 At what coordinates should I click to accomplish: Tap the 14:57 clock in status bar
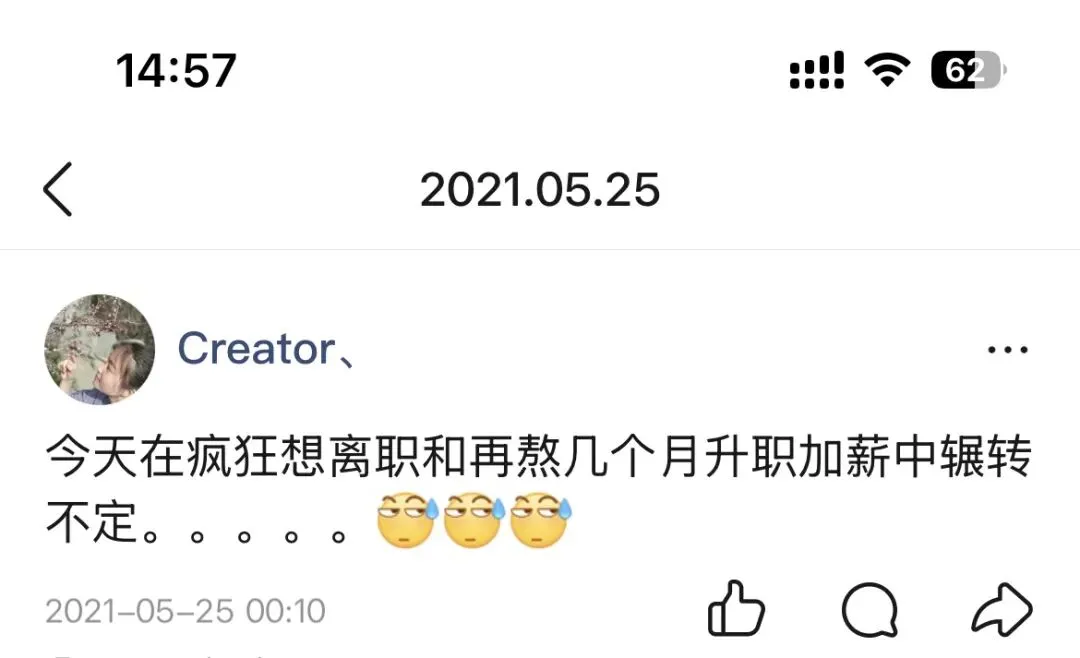pyautogui.click(x=176, y=70)
